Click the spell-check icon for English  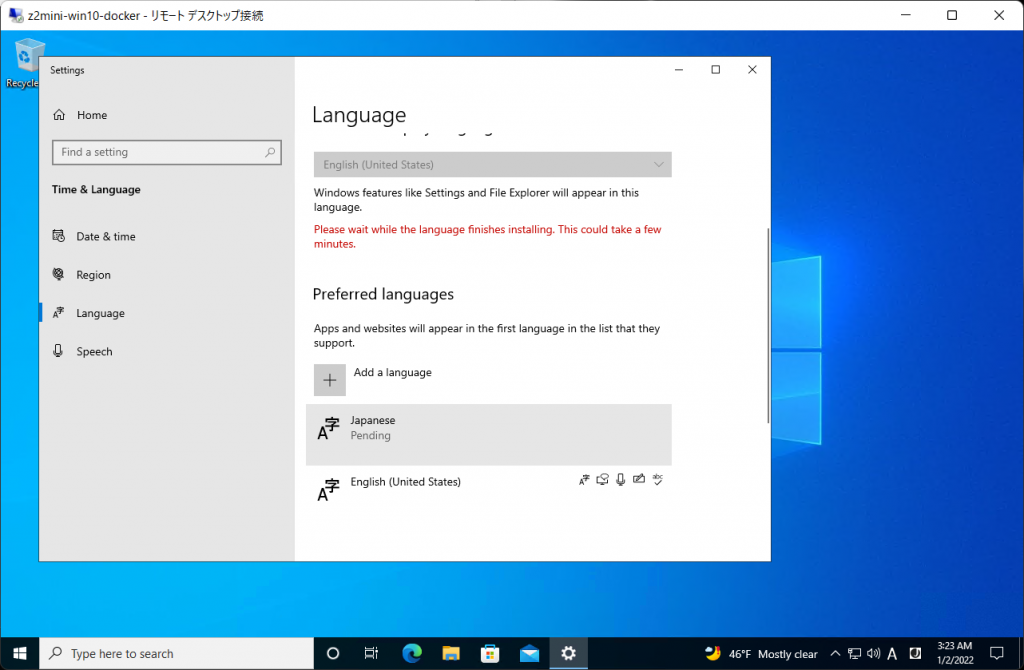tap(658, 479)
